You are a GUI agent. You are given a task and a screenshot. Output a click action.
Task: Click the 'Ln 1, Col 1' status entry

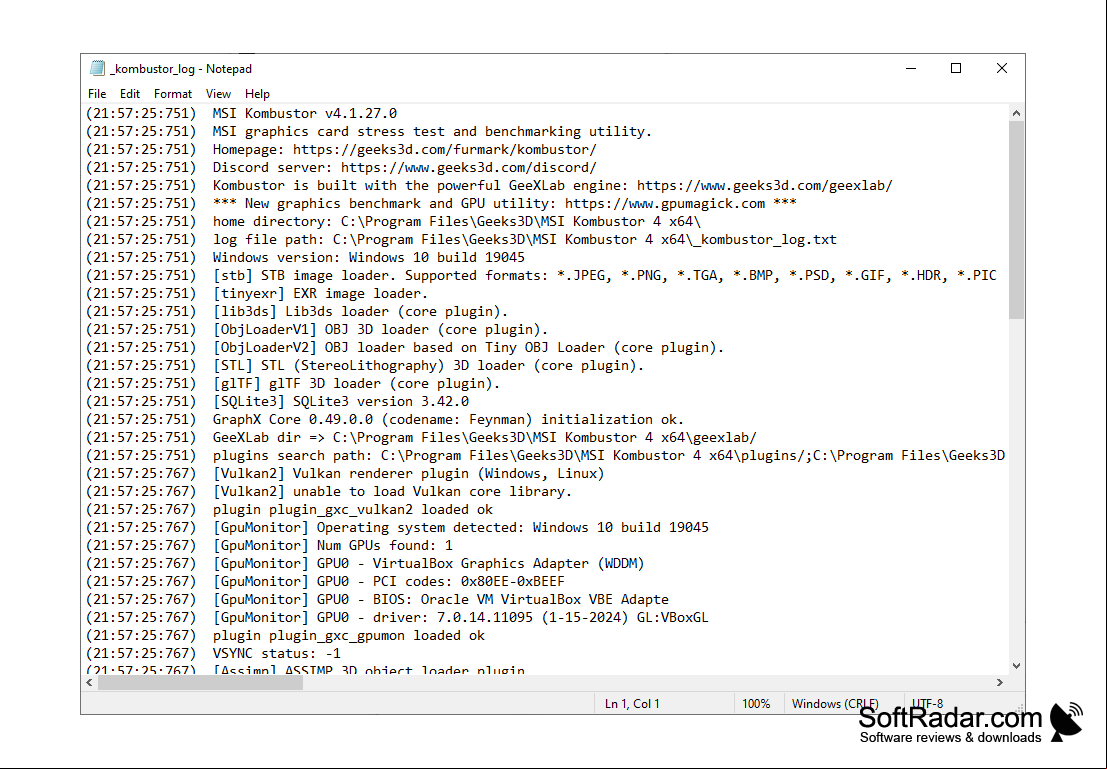[632, 704]
